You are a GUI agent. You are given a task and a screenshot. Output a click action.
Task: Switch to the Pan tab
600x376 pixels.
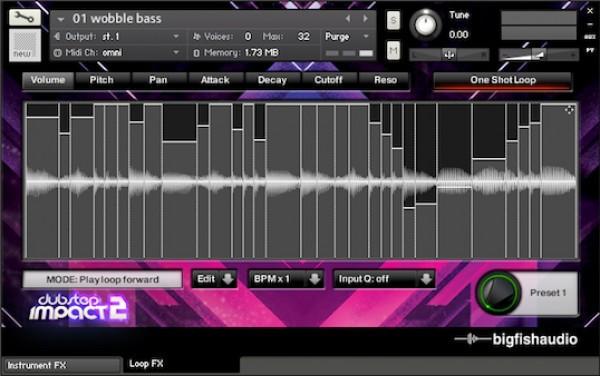[158, 80]
